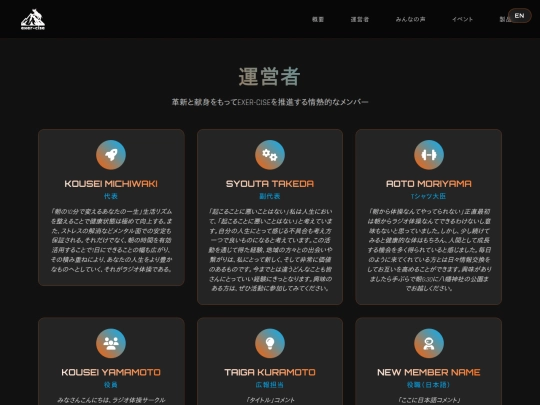Image resolution: width=540 pixels, height=405 pixels.
Task: Switch language with the EN button
Action: coord(519,15)
